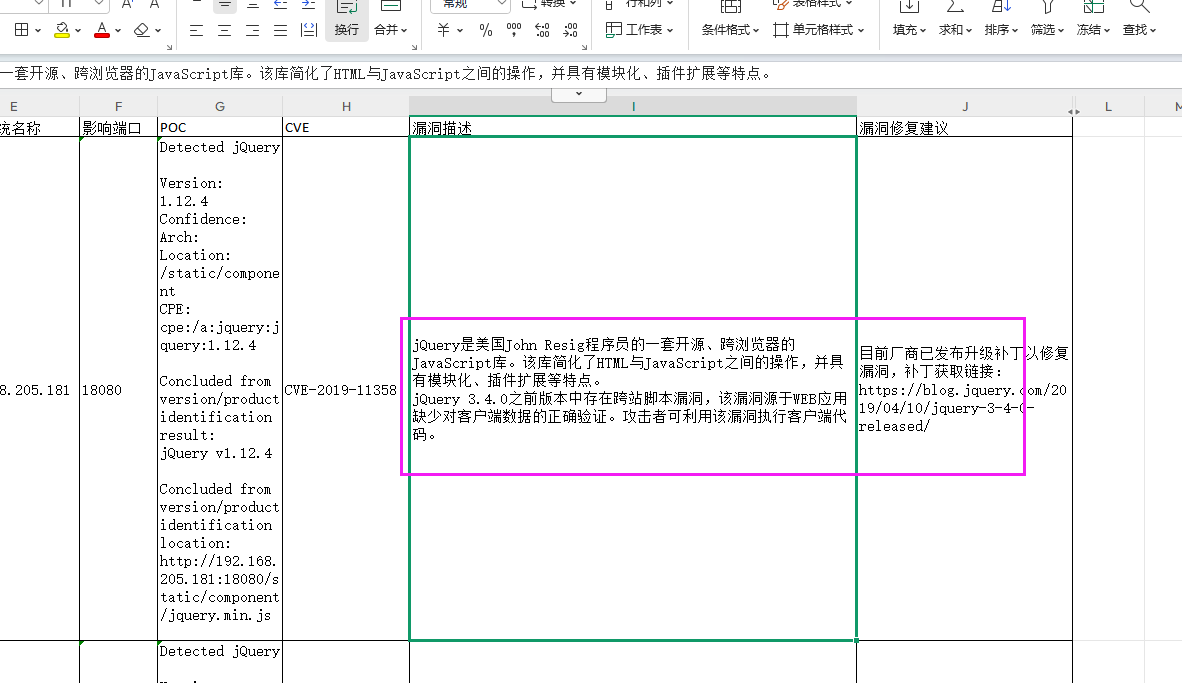Select the 影响端口 header cell
1182x683 pixels.
coord(118,127)
